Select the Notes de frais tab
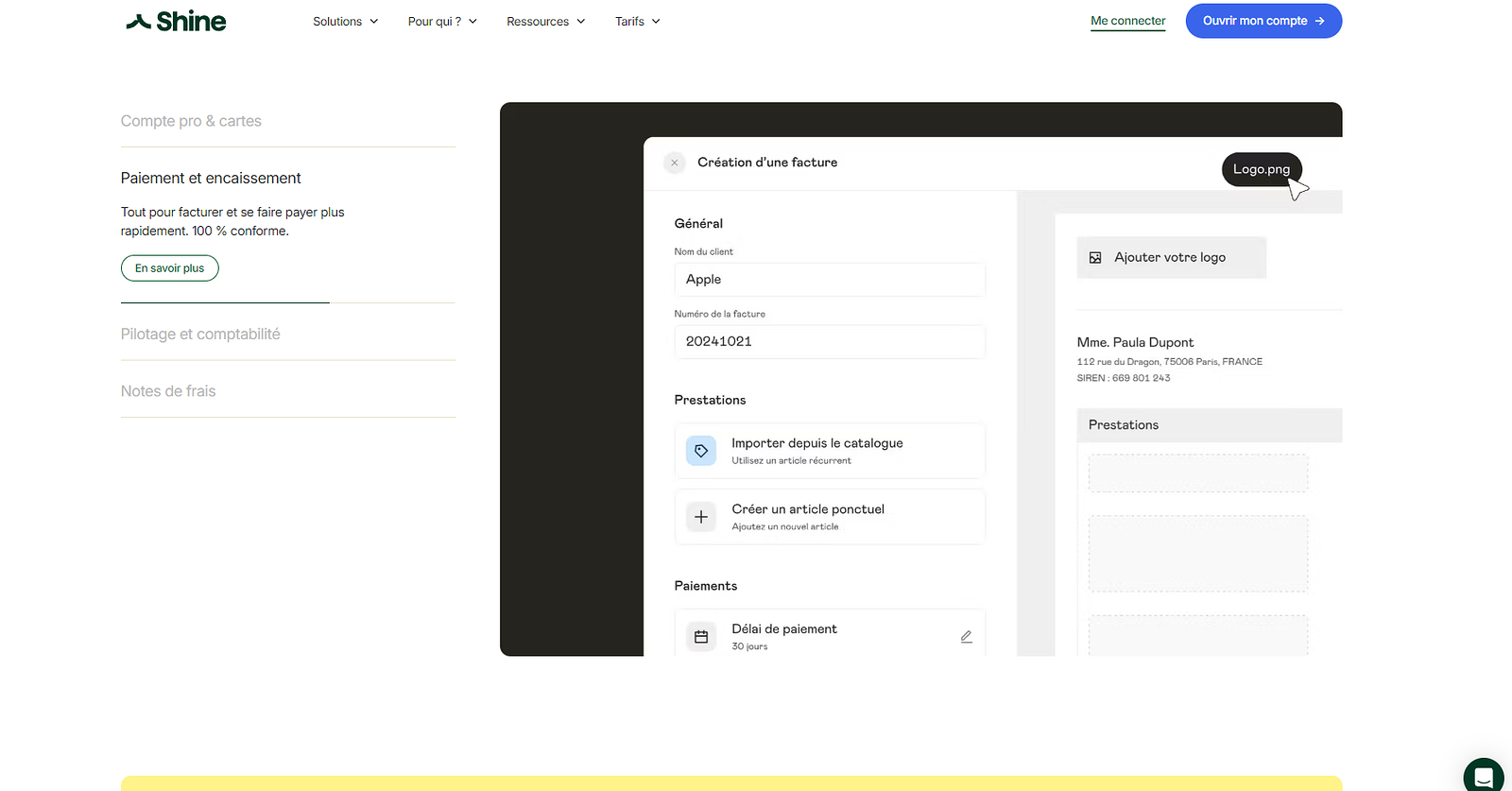1512x791 pixels. point(168,391)
